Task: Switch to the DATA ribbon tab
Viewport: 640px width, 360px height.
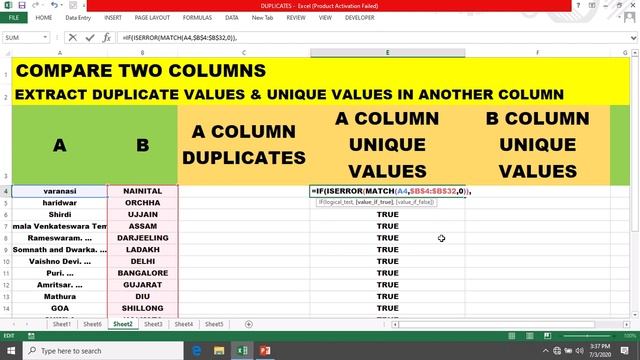Action: pyautogui.click(x=231, y=18)
